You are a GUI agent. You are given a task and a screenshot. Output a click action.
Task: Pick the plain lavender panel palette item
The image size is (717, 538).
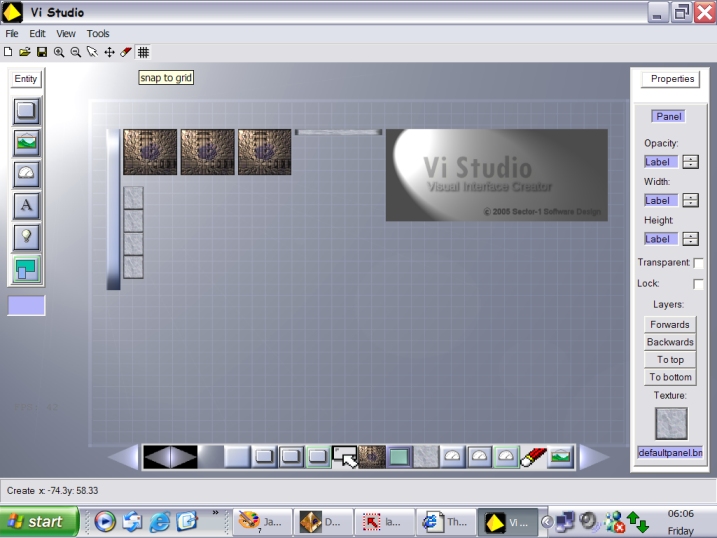237,457
